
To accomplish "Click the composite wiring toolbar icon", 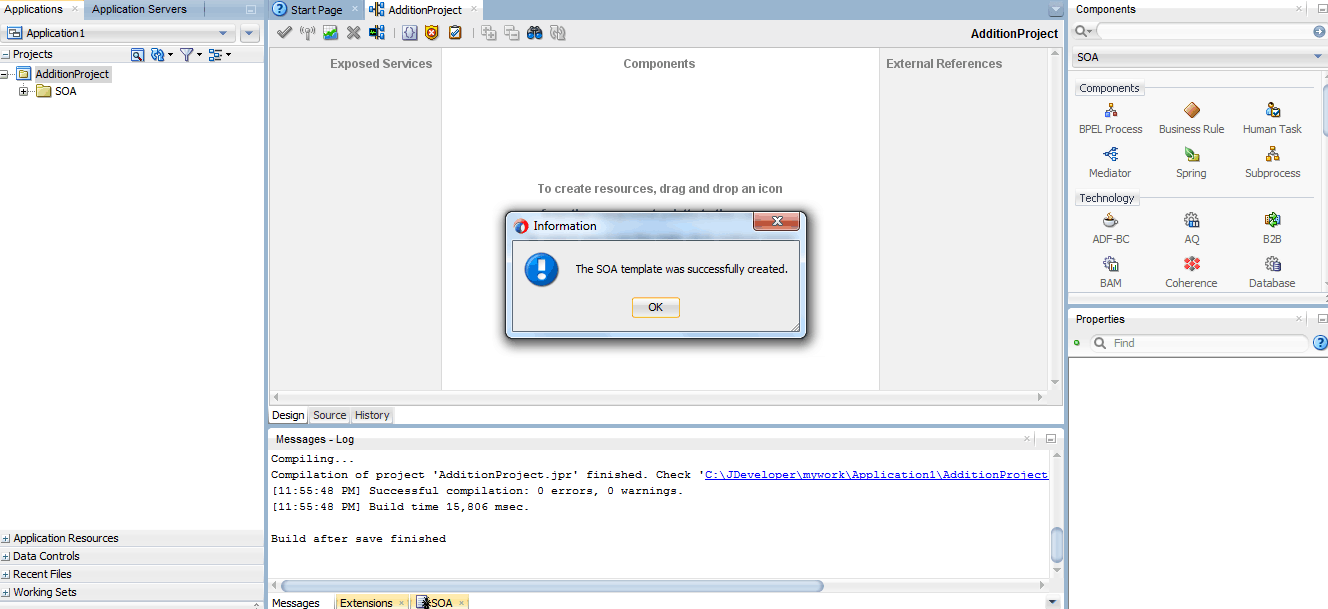I will [x=376, y=33].
